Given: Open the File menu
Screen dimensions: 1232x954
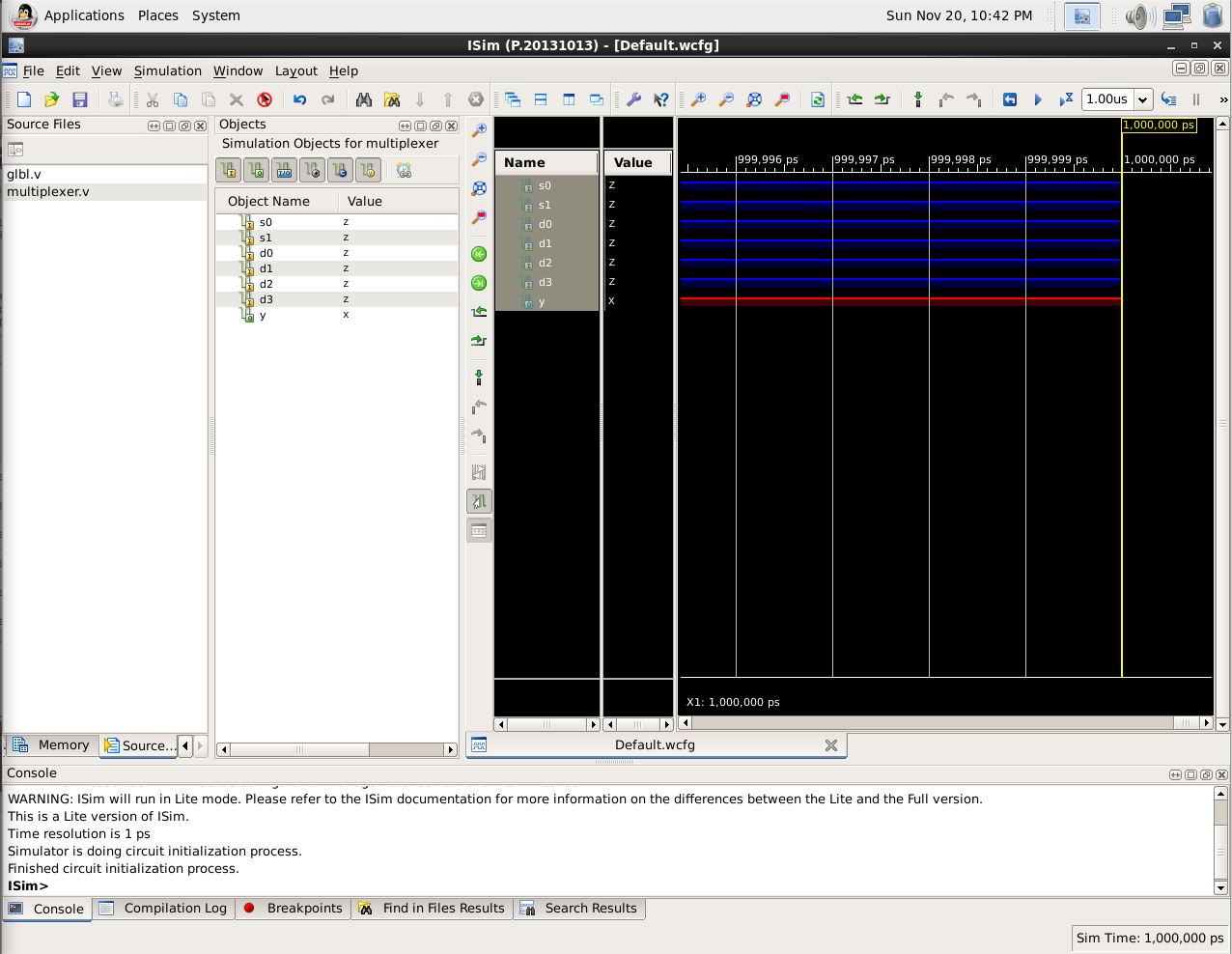Looking at the screenshot, I should pos(33,70).
